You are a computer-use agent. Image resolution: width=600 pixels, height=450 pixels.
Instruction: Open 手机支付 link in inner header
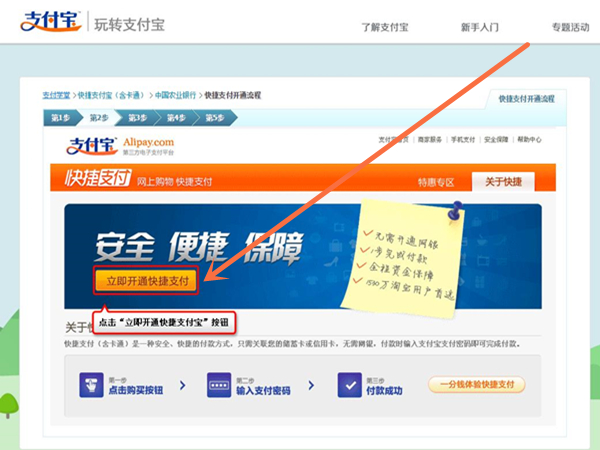[x=463, y=140]
